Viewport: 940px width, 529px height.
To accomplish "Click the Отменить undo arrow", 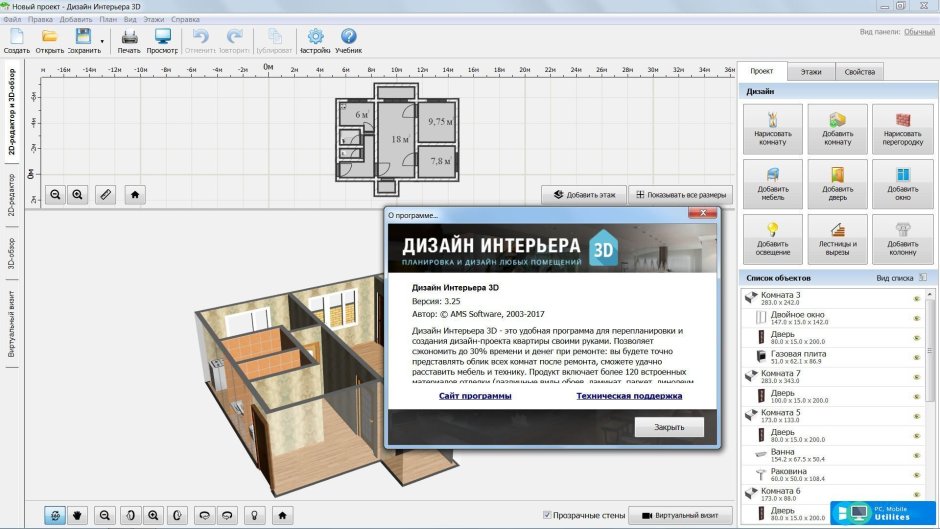I will pos(200,37).
